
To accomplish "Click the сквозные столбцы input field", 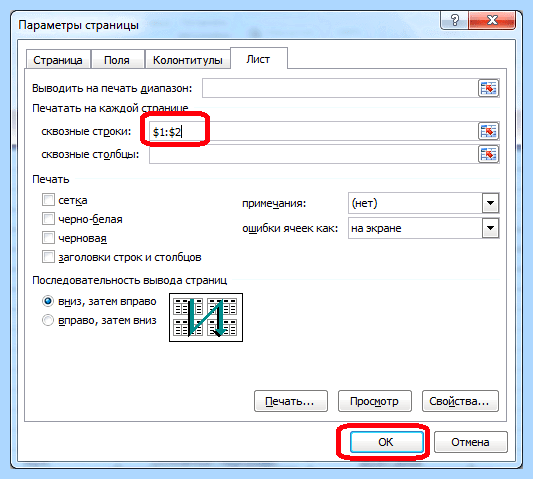I will (x=313, y=154).
